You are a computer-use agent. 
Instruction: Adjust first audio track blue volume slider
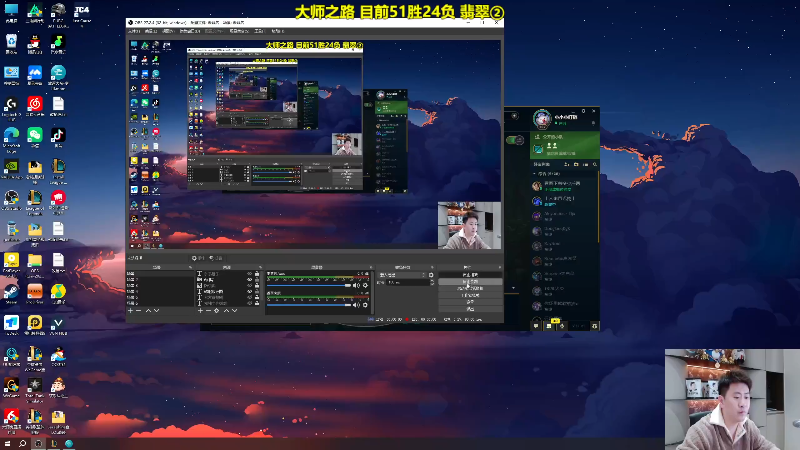coord(309,285)
